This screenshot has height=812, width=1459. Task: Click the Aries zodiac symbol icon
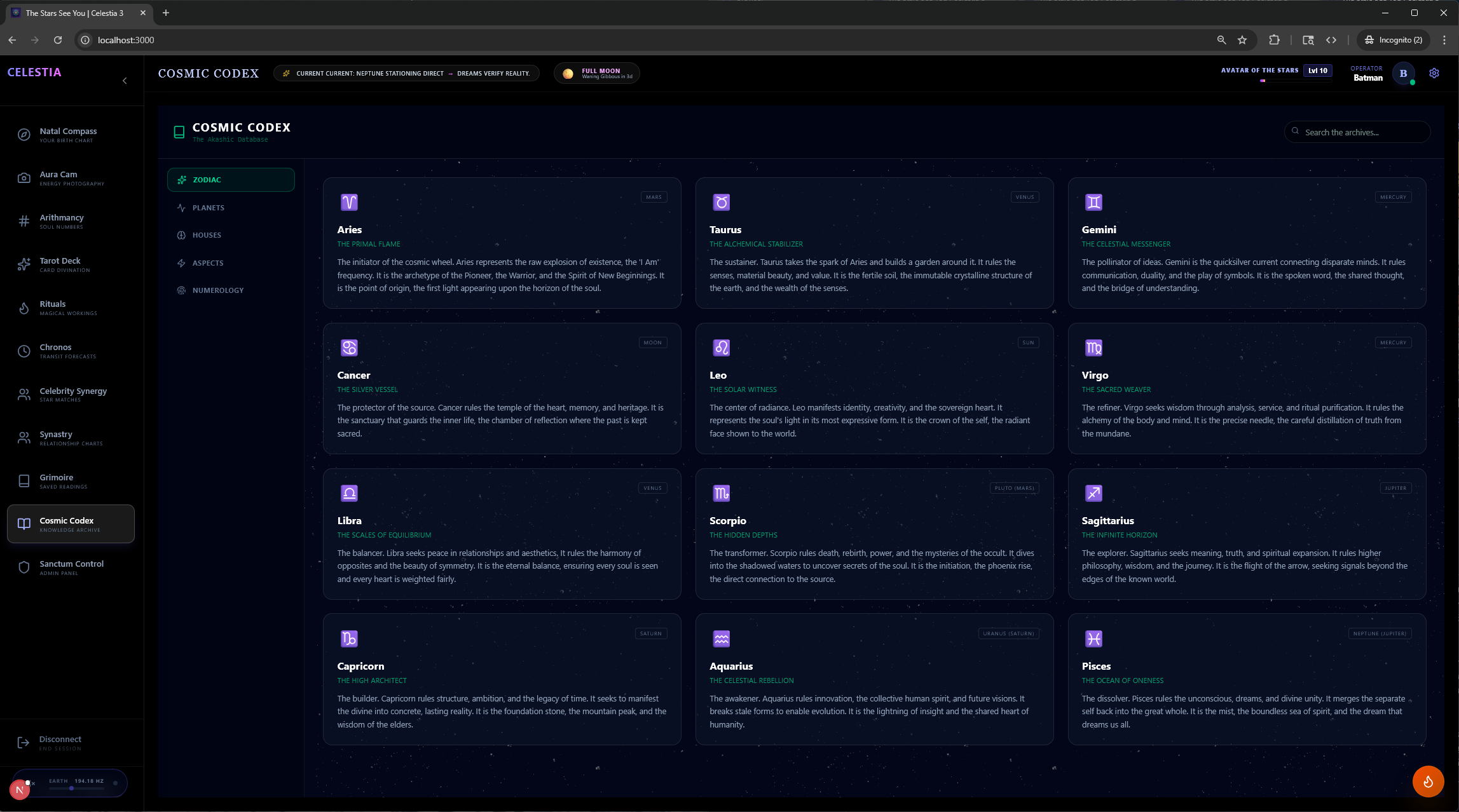(349, 202)
